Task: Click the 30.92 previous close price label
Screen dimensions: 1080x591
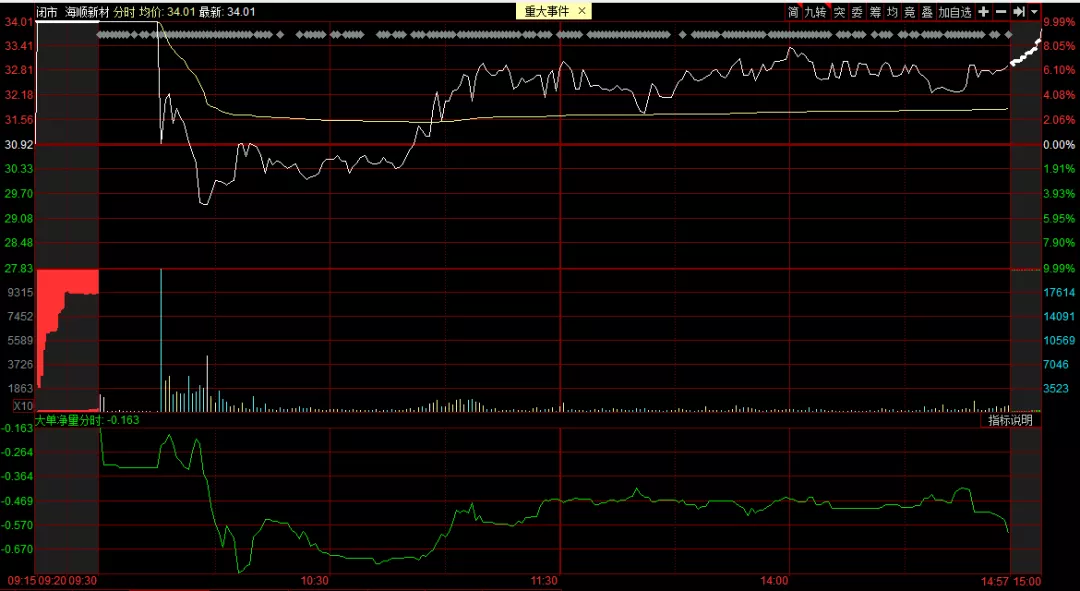Action: [19, 145]
